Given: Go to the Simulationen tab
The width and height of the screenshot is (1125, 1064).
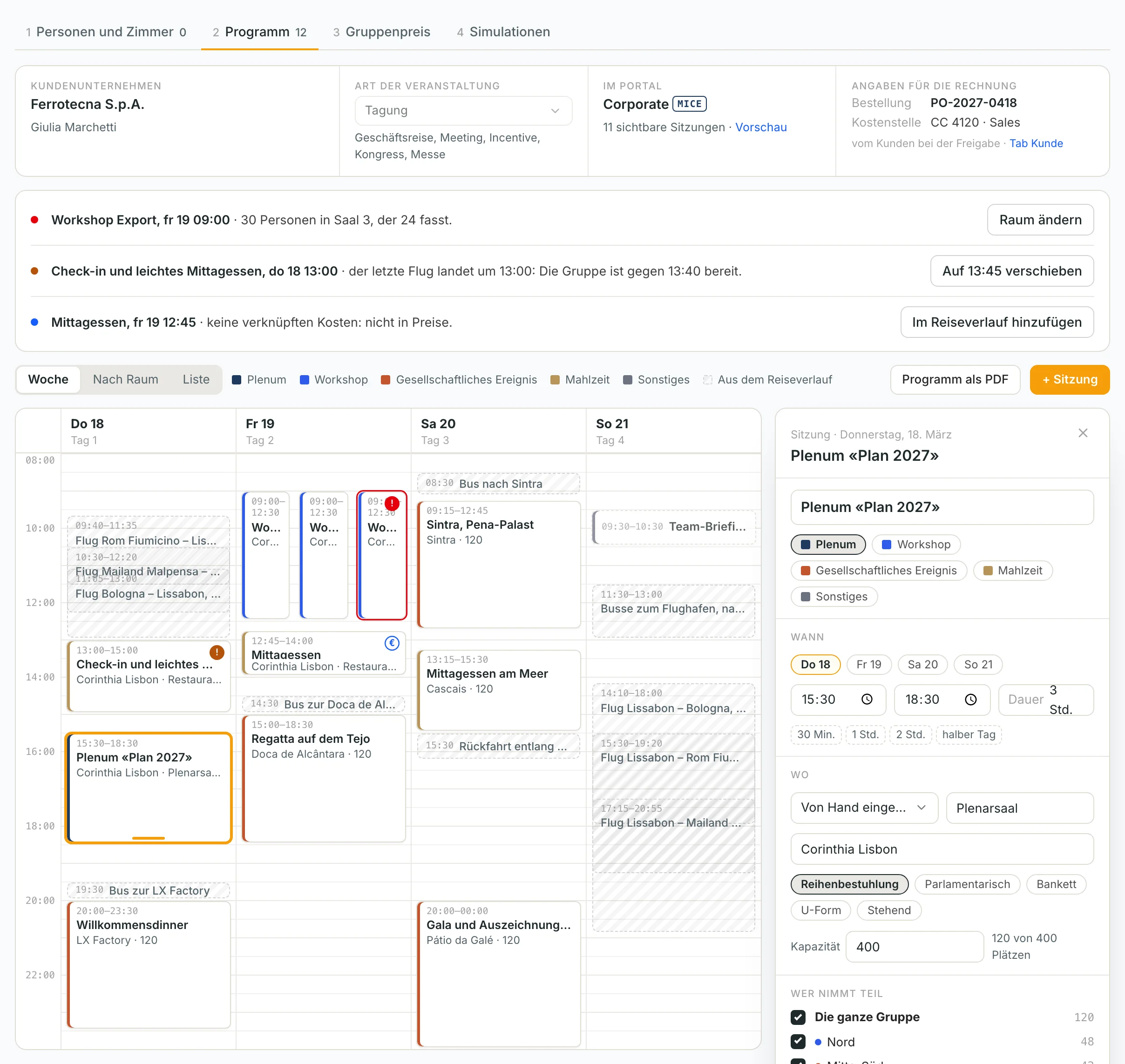Looking at the screenshot, I should click(x=503, y=32).
